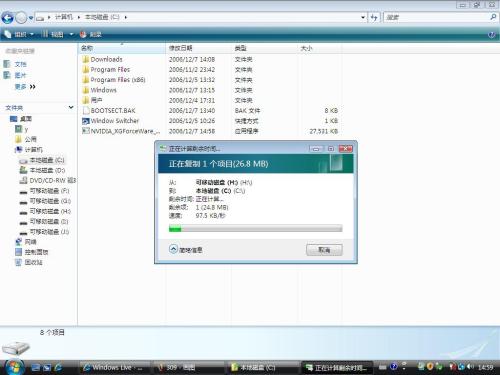Switch to 本地磁盘 (C:) taskbar button
The width and height of the screenshot is (500, 375).
tap(263, 367)
